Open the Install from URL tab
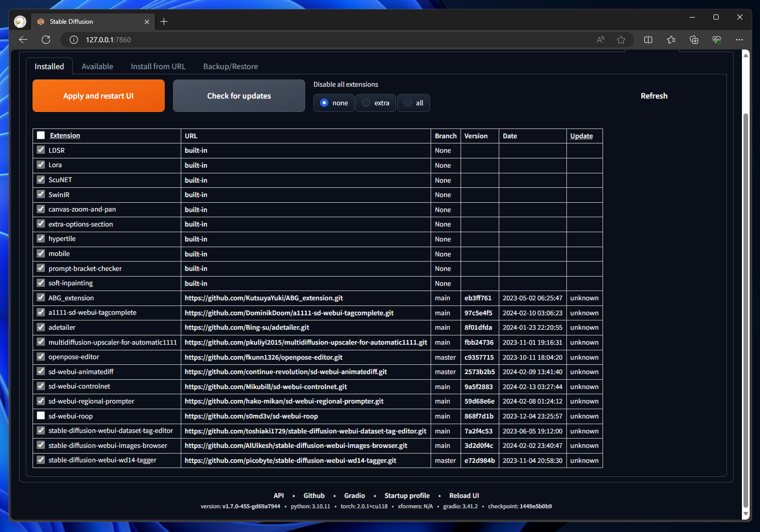 click(x=158, y=66)
